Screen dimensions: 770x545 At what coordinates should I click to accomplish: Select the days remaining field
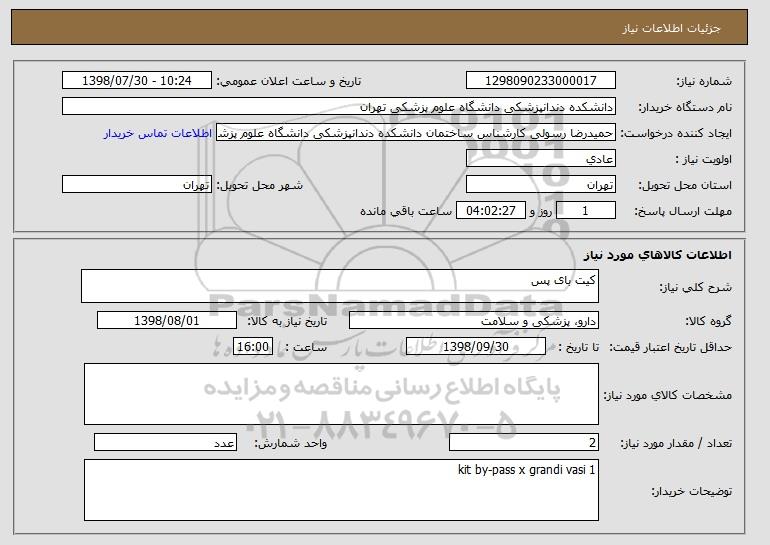tap(585, 211)
